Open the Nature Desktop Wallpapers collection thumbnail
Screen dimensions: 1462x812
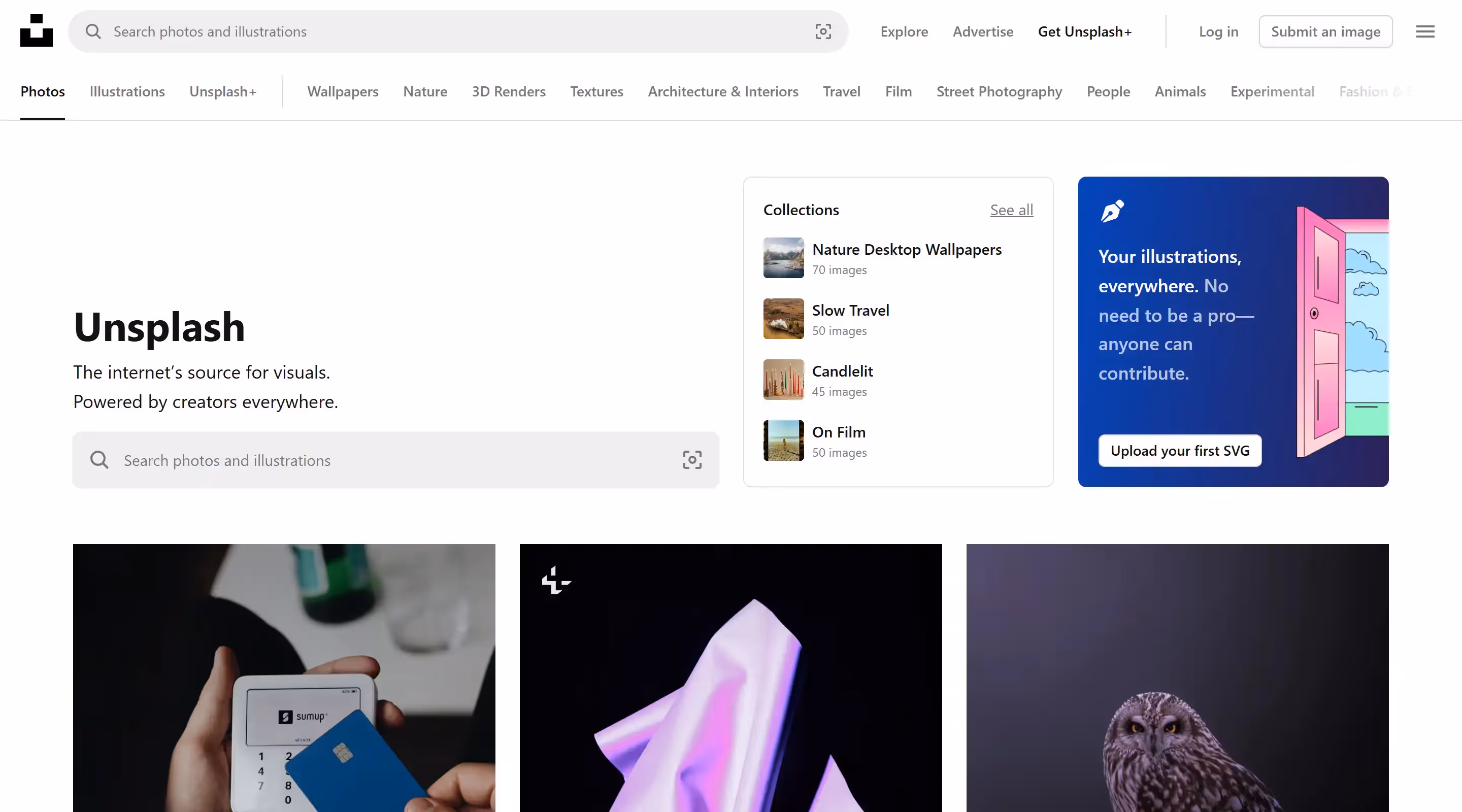click(x=783, y=258)
